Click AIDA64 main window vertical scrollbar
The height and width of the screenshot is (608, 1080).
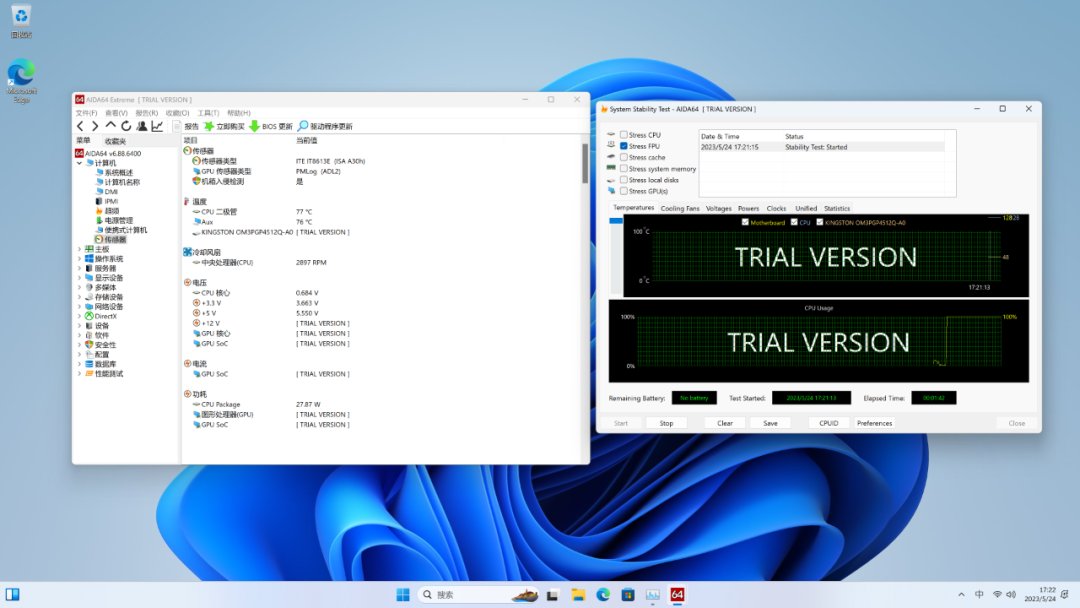(x=585, y=164)
